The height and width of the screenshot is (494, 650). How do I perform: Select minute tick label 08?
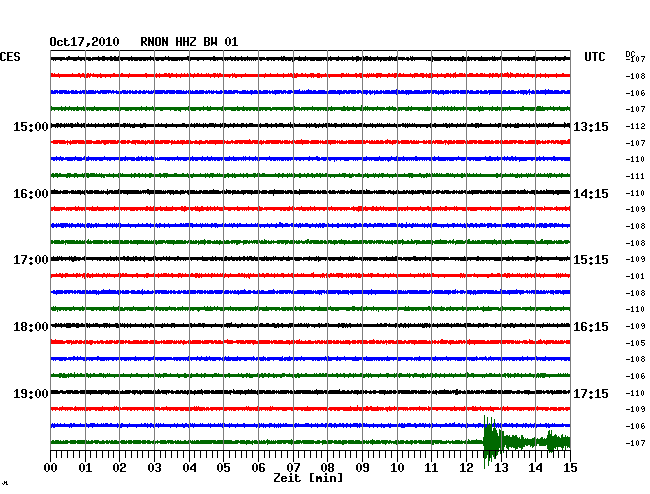coord(327,468)
